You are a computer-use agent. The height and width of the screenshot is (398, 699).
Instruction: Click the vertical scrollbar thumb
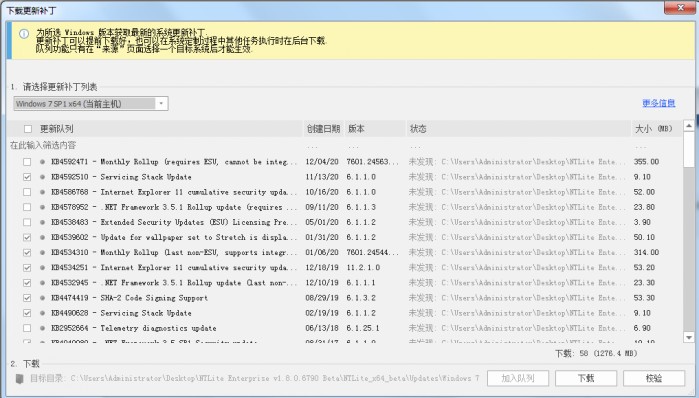point(689,149)
